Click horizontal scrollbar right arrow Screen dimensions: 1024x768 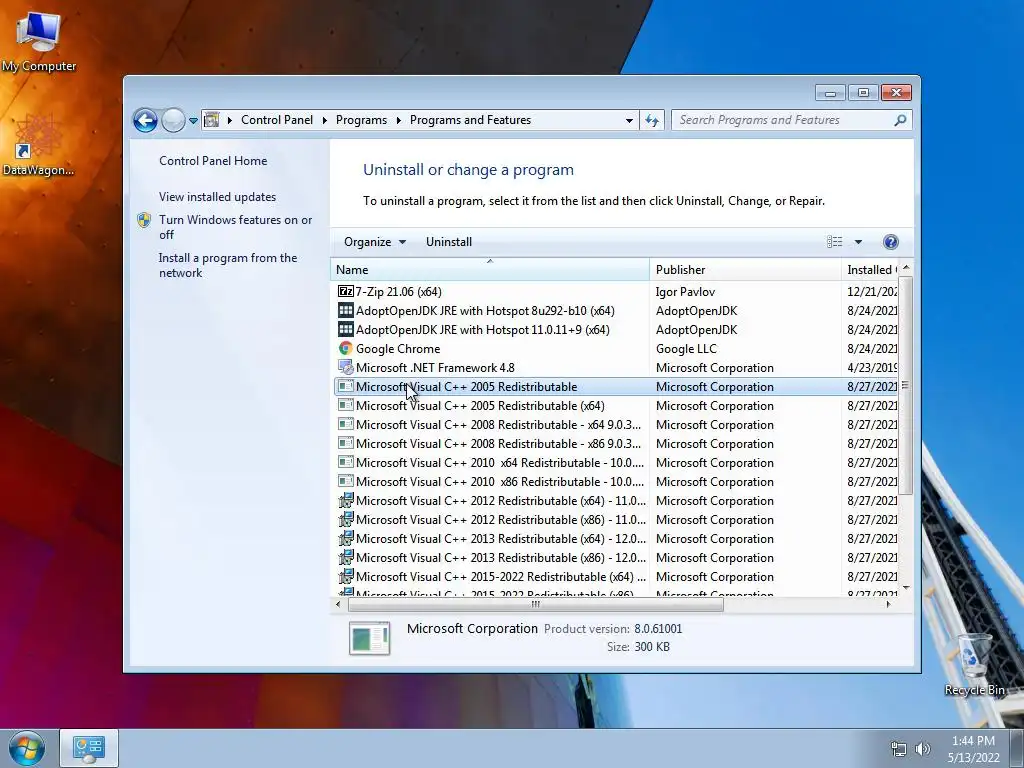click(x=888, y=605)
